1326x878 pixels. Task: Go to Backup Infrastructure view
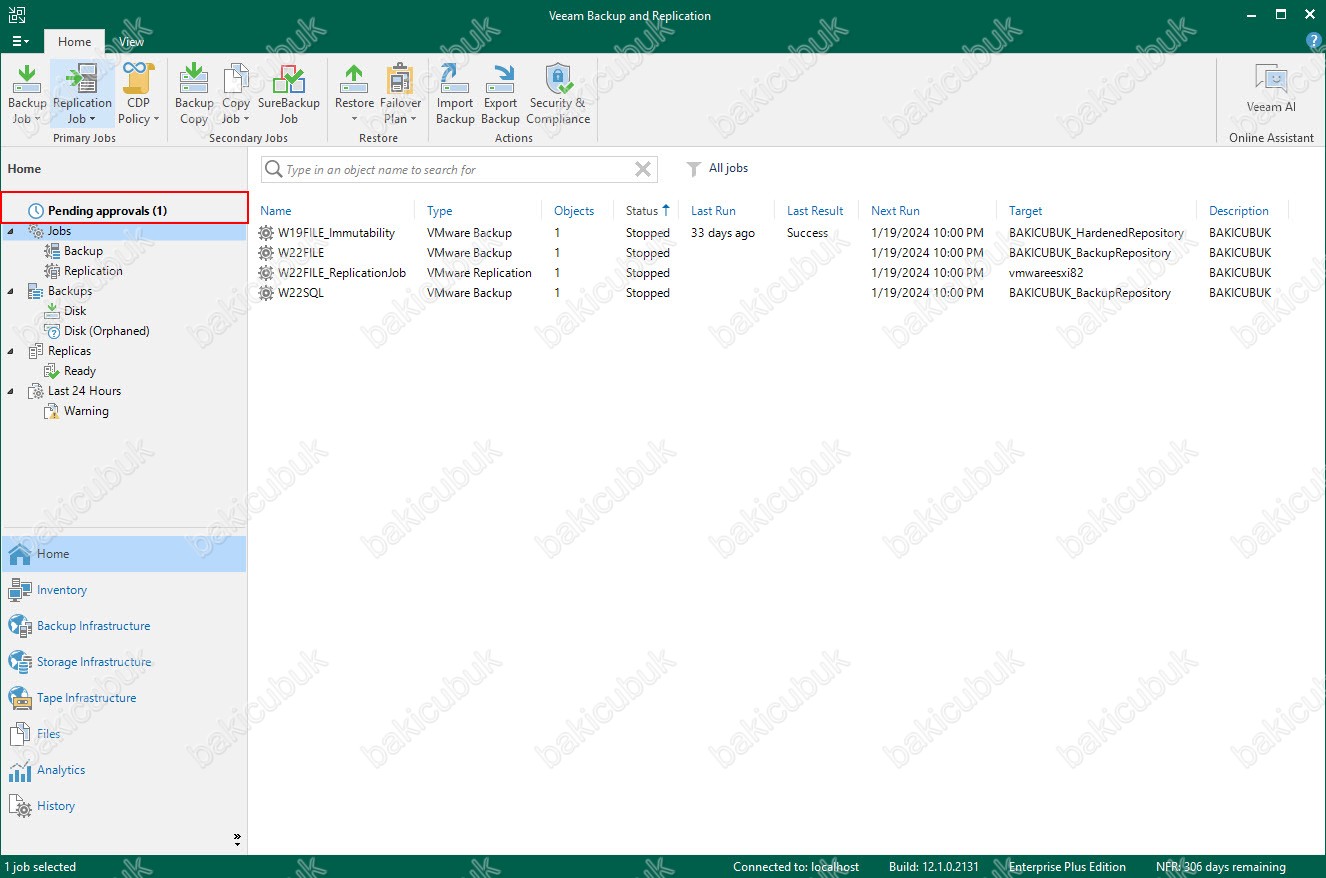pyautogui.click(x=93, y=626)
